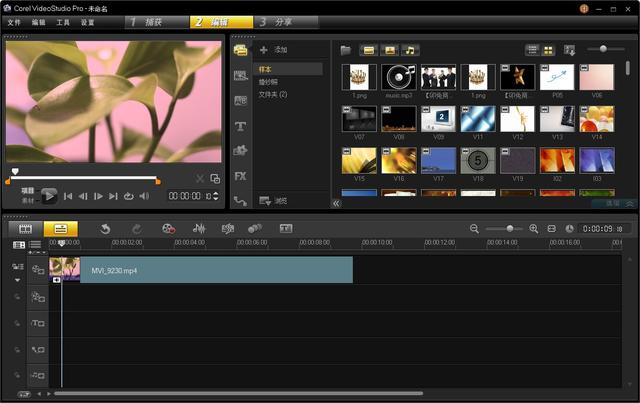The width and height of the screenshot is (640, 403).
Task: Open the Auto Music icon
Action: pyautogui.click(x=228, y=229)
